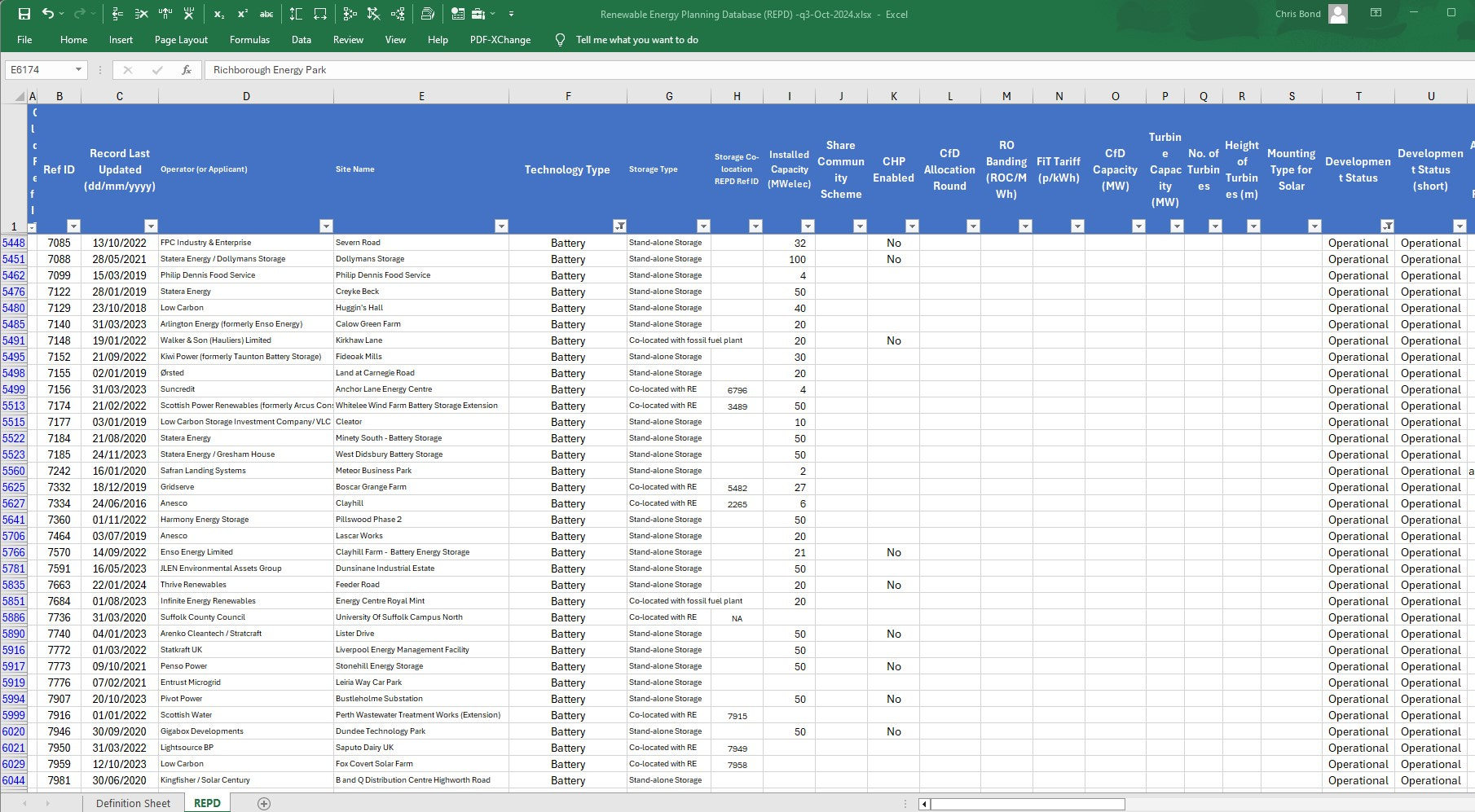1475x812 pixels.
Task: Click in the formula bar showing Richborough Energy Park
Action: (x=839, y=70)
